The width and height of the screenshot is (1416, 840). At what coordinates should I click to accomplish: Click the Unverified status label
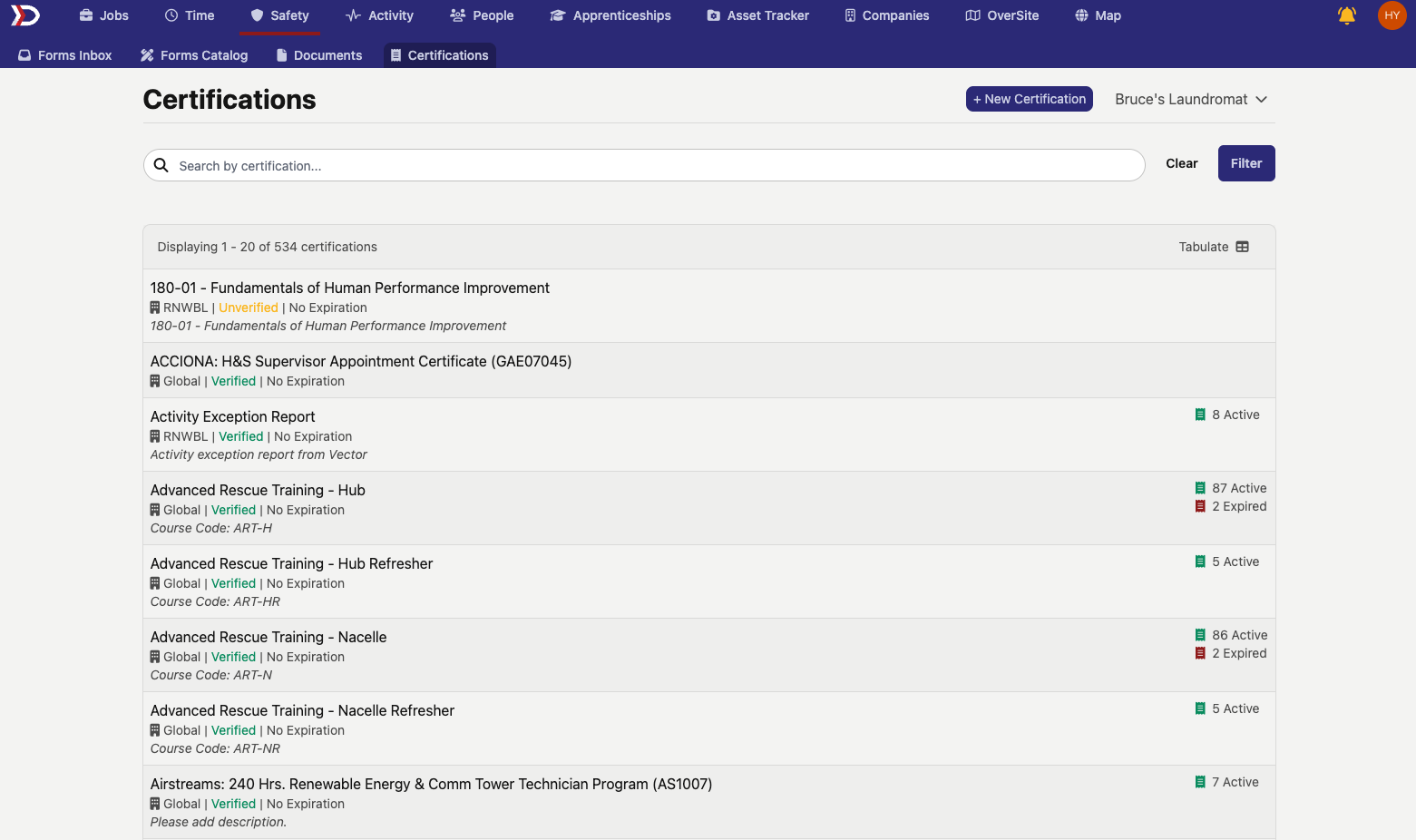tap(249, 308)
